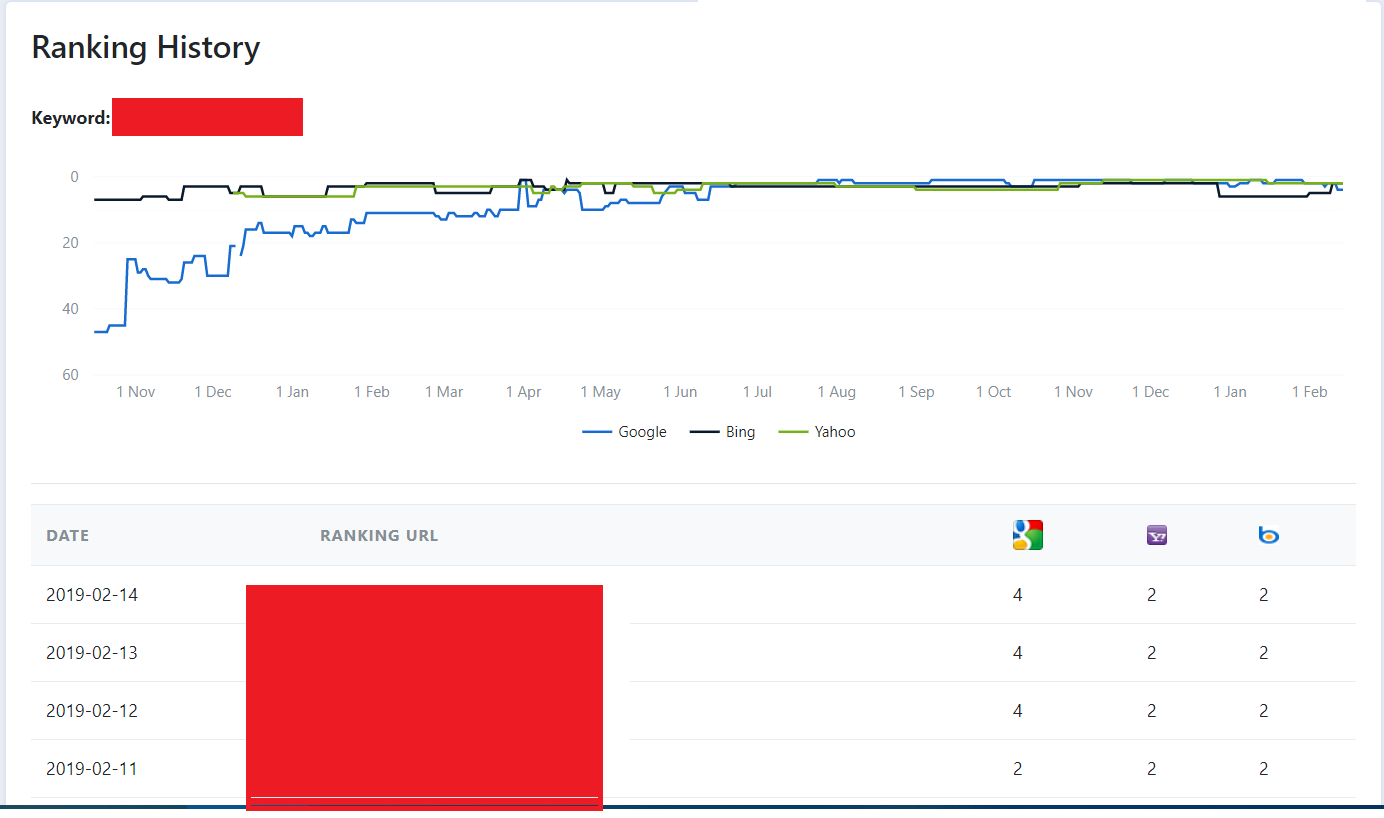The height and width of the screenshot is (818, 1384).
Task: Click the DATE column header
Action: click(68, 536)
